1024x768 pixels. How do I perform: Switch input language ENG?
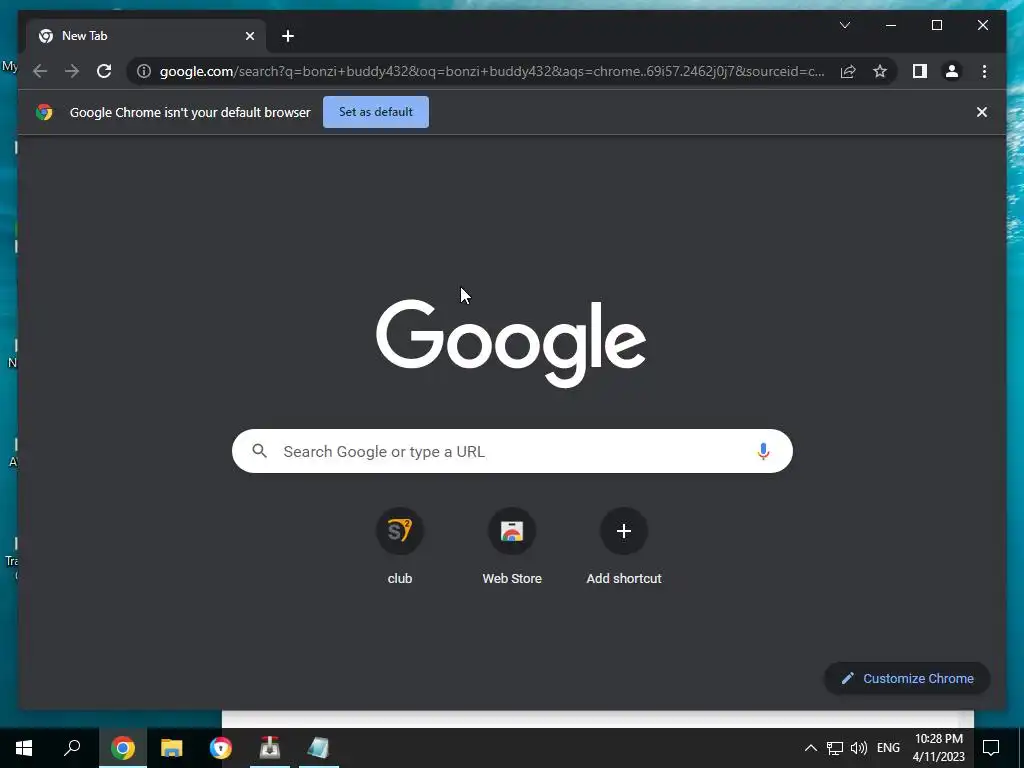coord(888,748)
